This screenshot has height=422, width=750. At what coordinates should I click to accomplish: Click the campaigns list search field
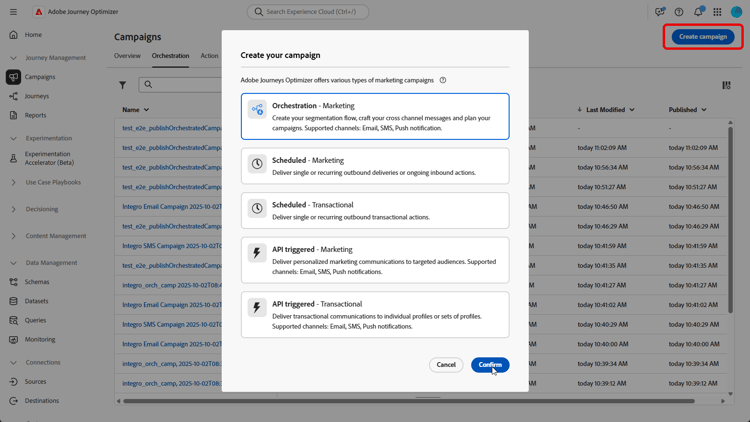(x=180, y=85)
